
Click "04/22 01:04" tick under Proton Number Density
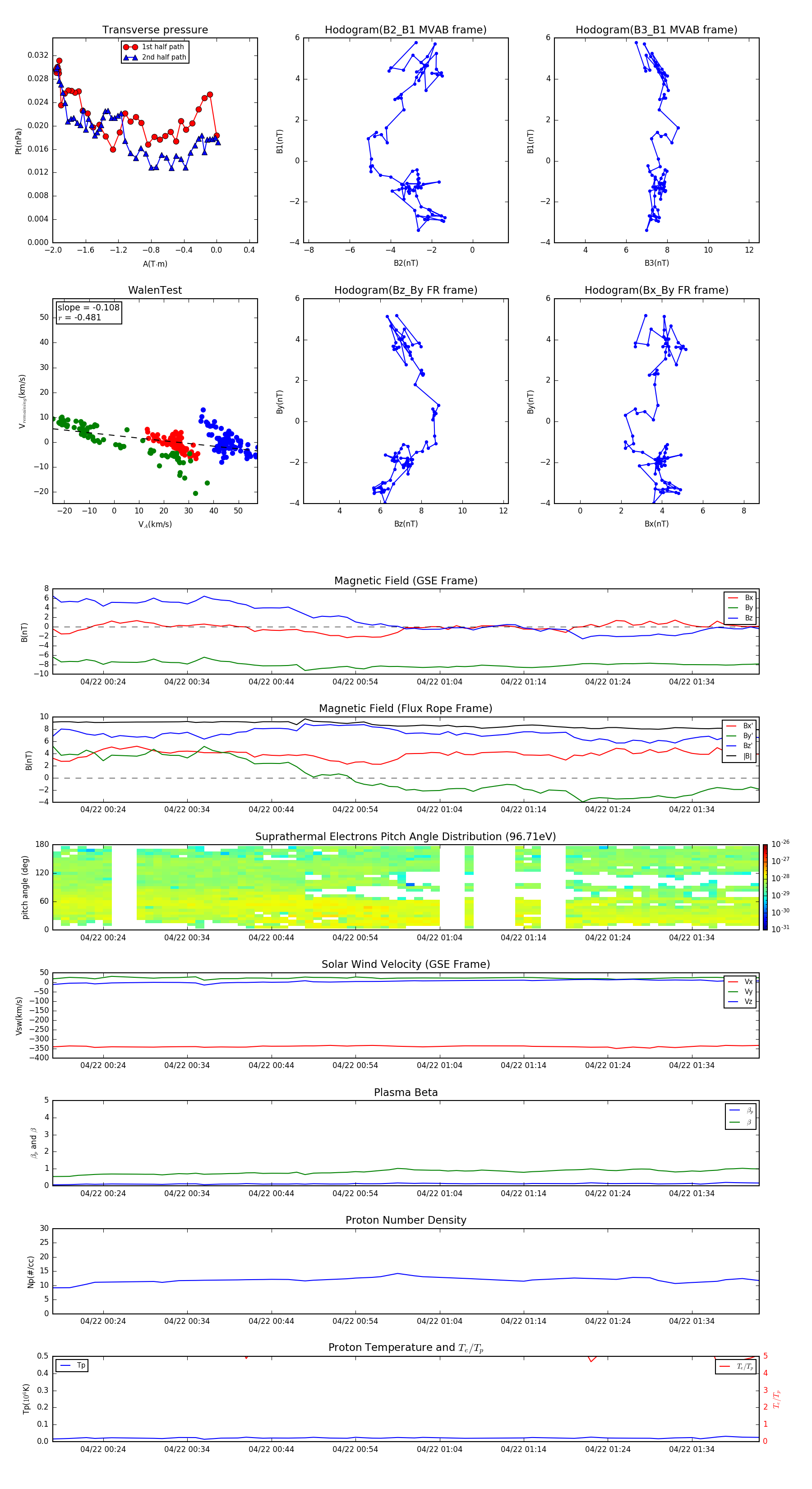(439, 1321)
